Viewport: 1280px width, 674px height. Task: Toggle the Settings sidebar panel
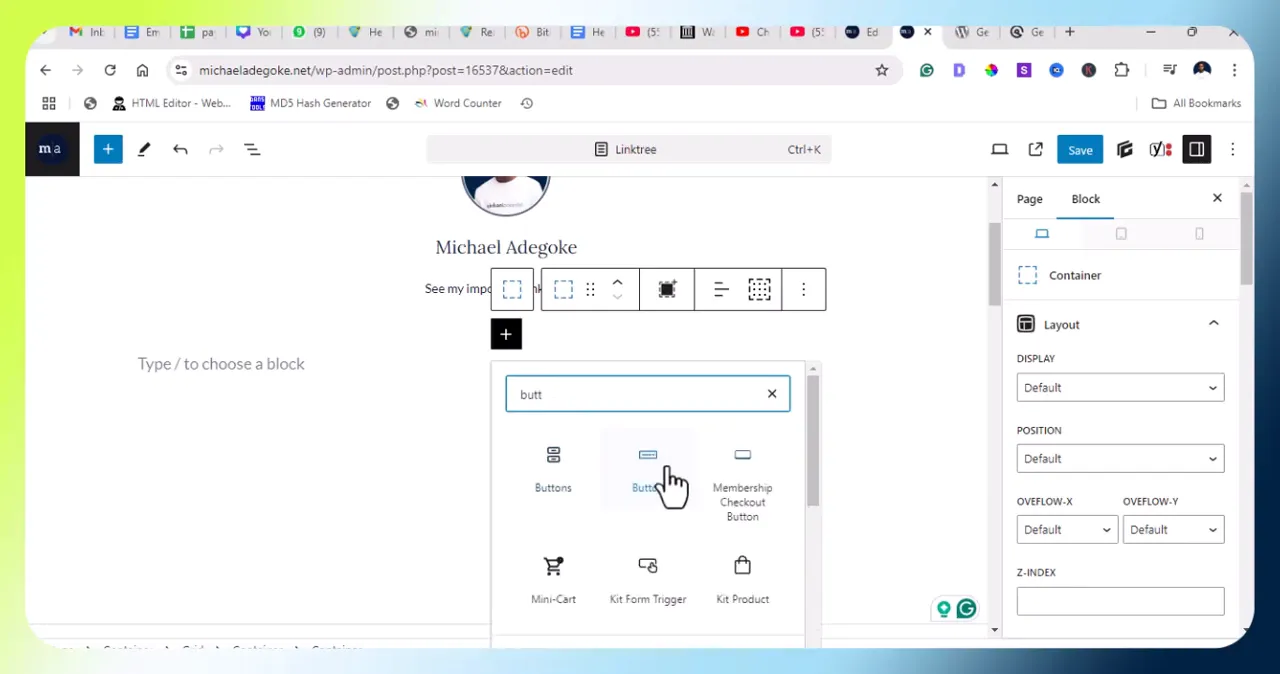(x=1196, y=149)
